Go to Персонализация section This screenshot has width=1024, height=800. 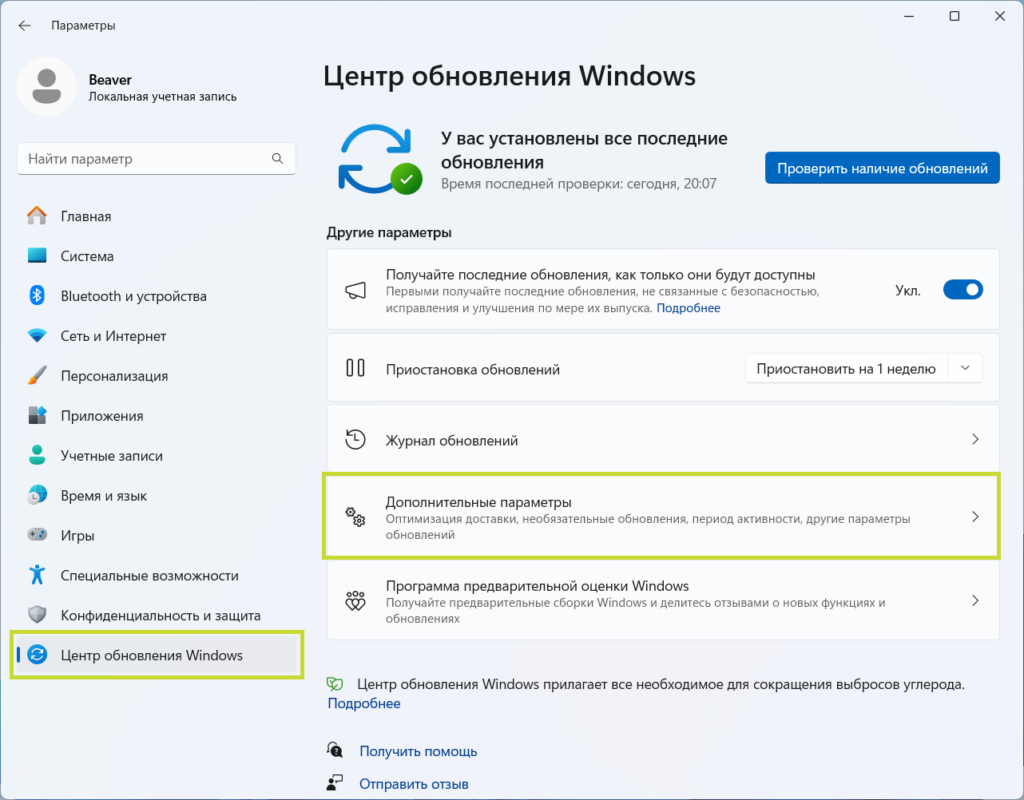pos(157,376)
